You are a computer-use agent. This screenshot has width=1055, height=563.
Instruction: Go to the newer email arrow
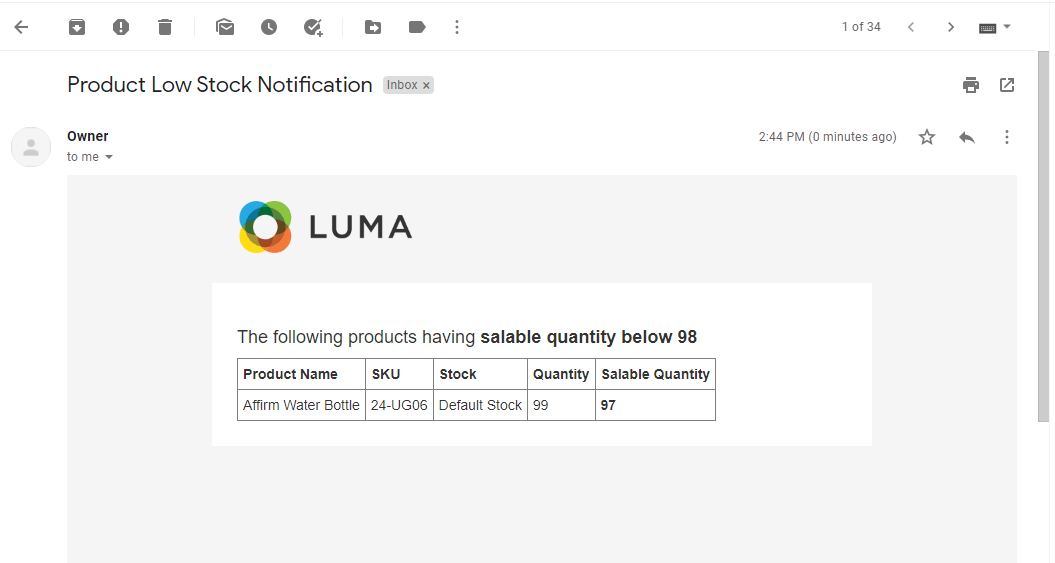click(x=911, y=27)
